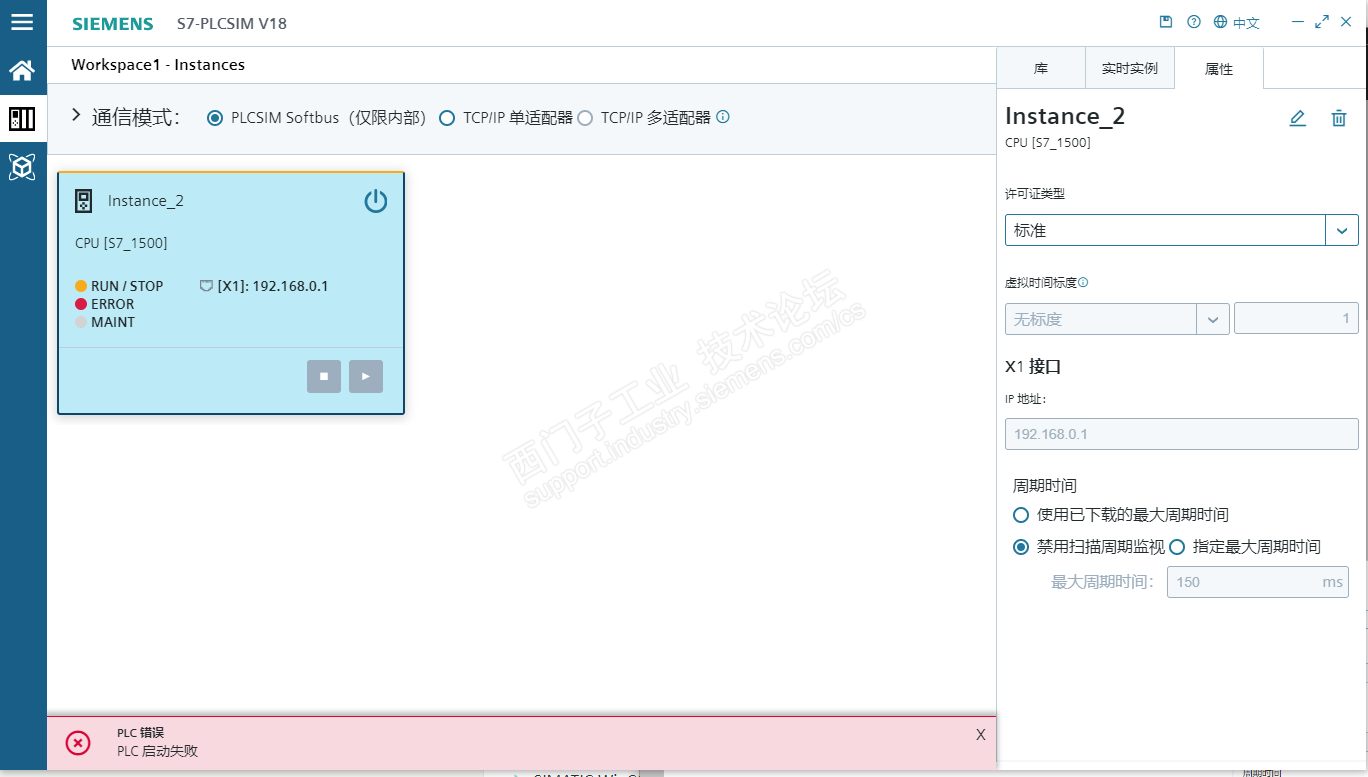Edit the Instance_2 name with pencil icon
This screenshot has width=1368, height=777.
point(1297,118)
